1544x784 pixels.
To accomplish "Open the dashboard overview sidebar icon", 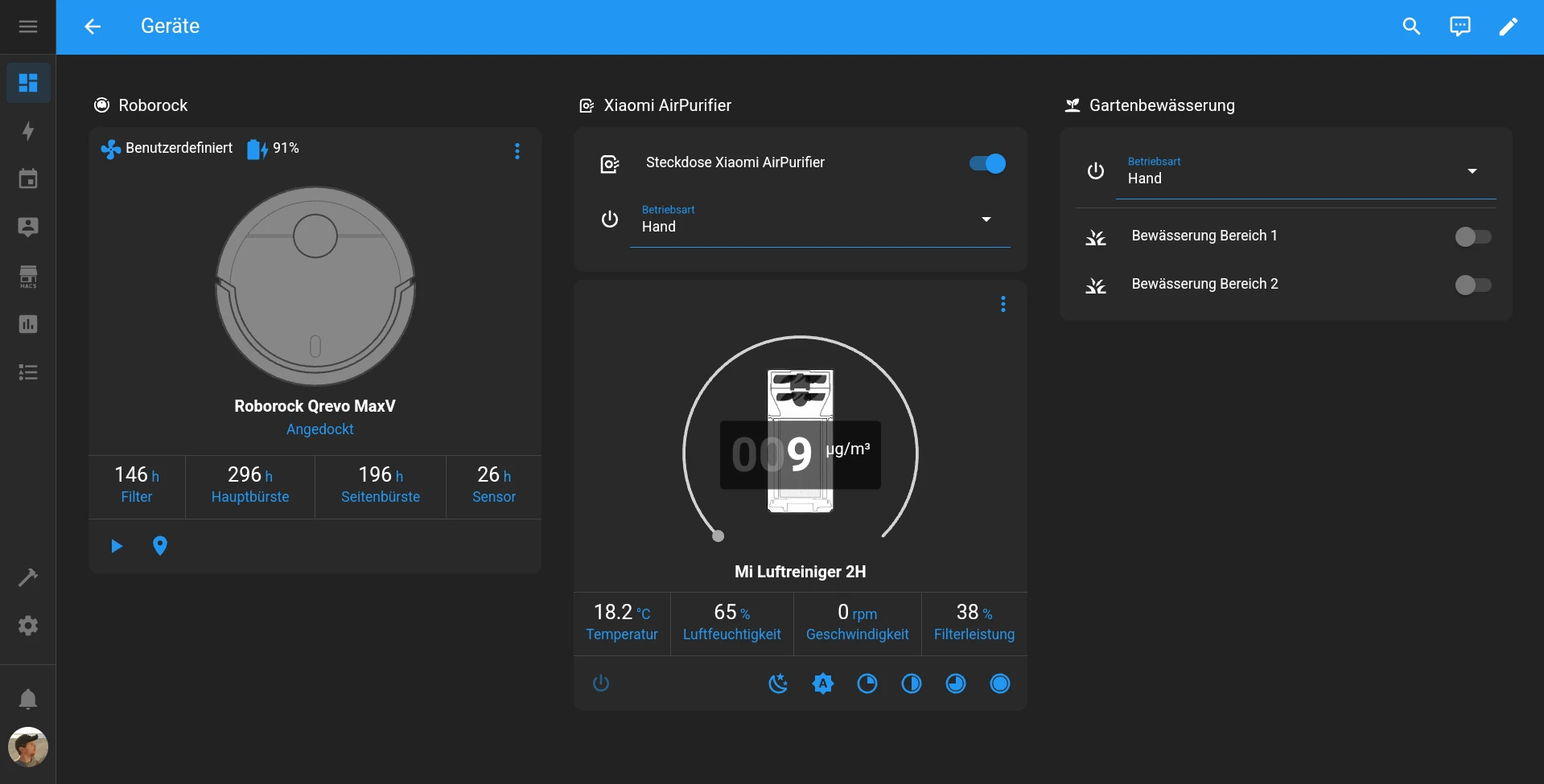I will (x=28, y=83).
